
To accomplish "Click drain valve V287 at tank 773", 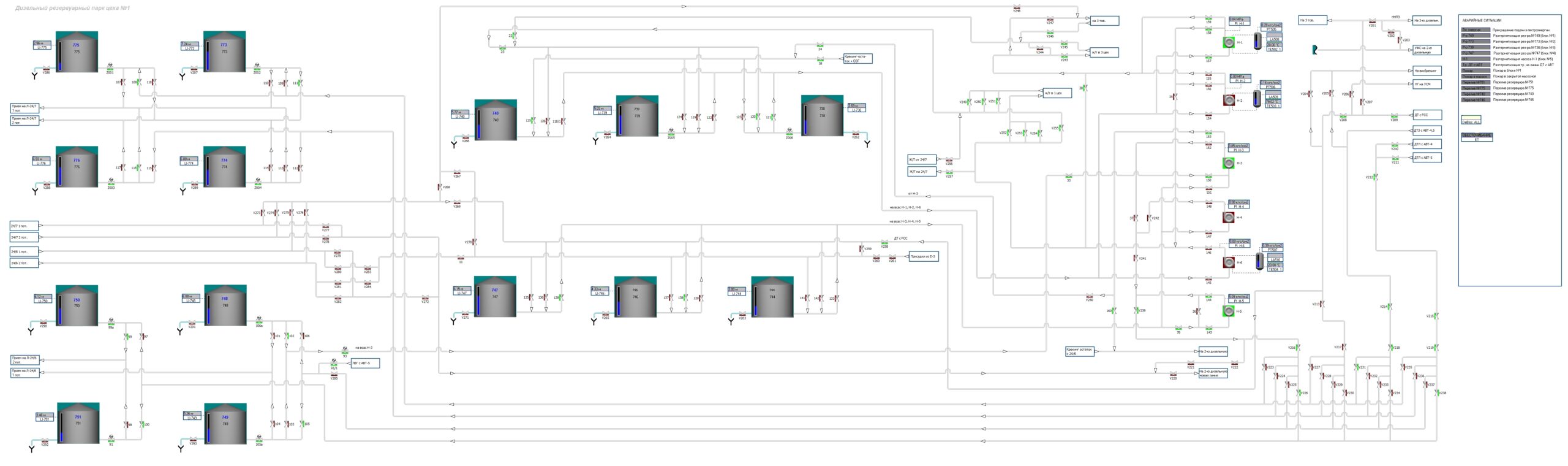I will (194, 69).
